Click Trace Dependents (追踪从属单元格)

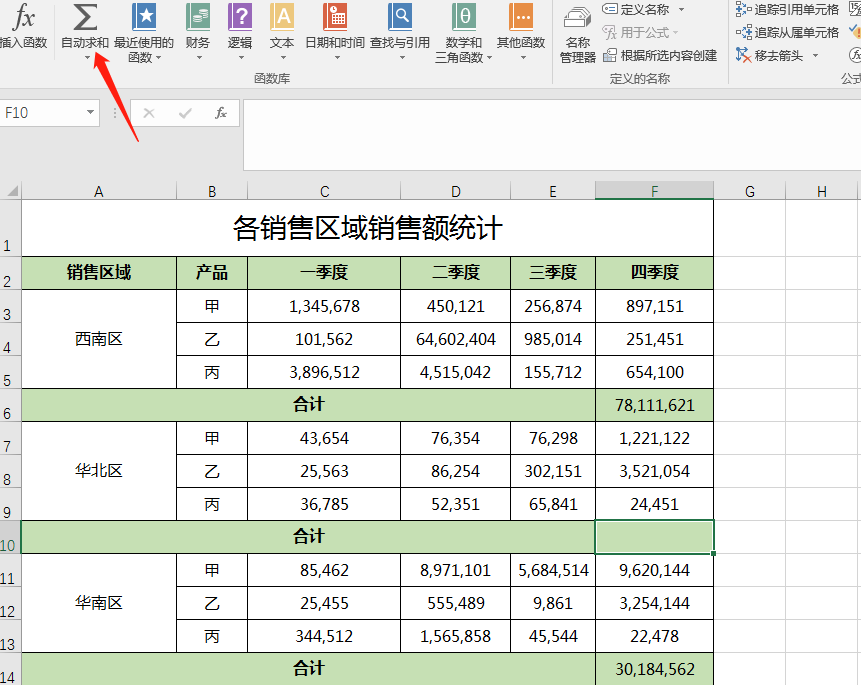(x=787, y=32)
